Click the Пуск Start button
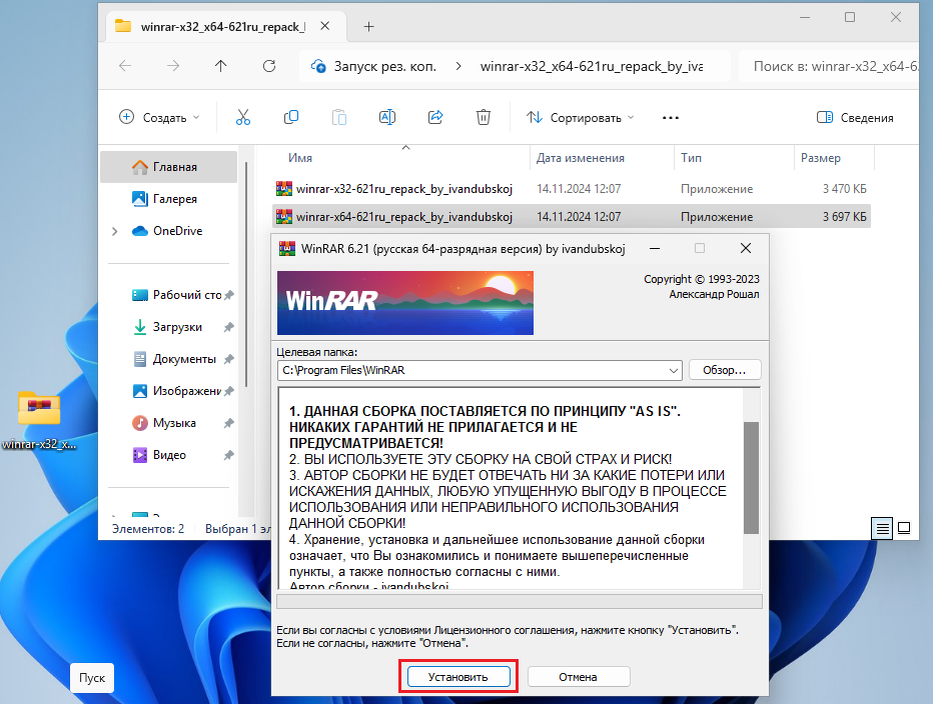This screenshot has width=933, height=704. coord(92,678)
